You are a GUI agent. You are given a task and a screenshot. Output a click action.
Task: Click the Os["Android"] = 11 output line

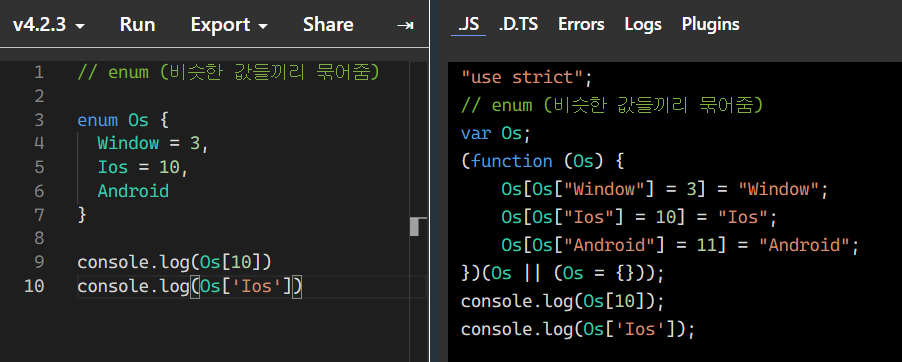click(x=680, y=246)
